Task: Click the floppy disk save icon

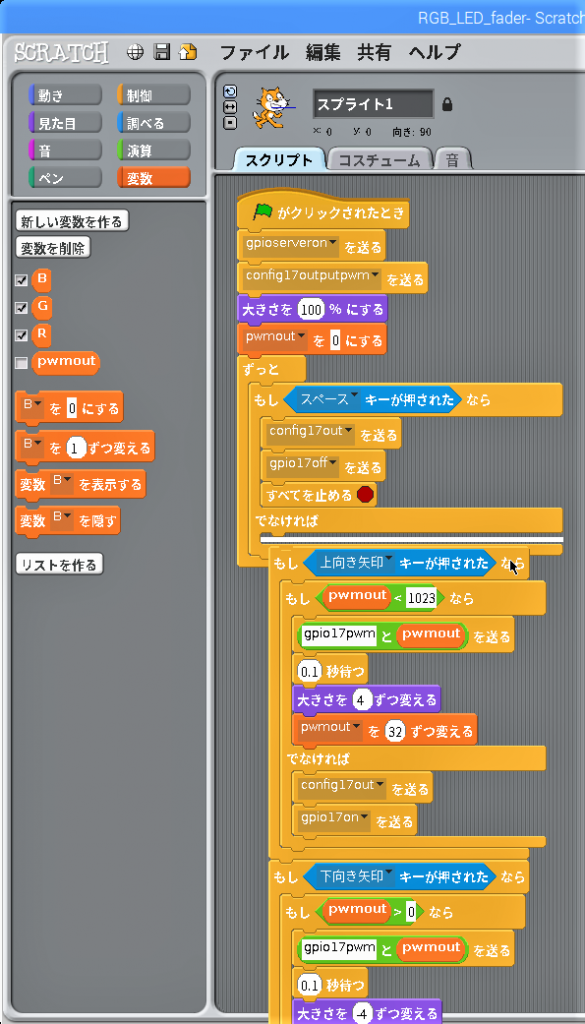Action: coord(161,52)
